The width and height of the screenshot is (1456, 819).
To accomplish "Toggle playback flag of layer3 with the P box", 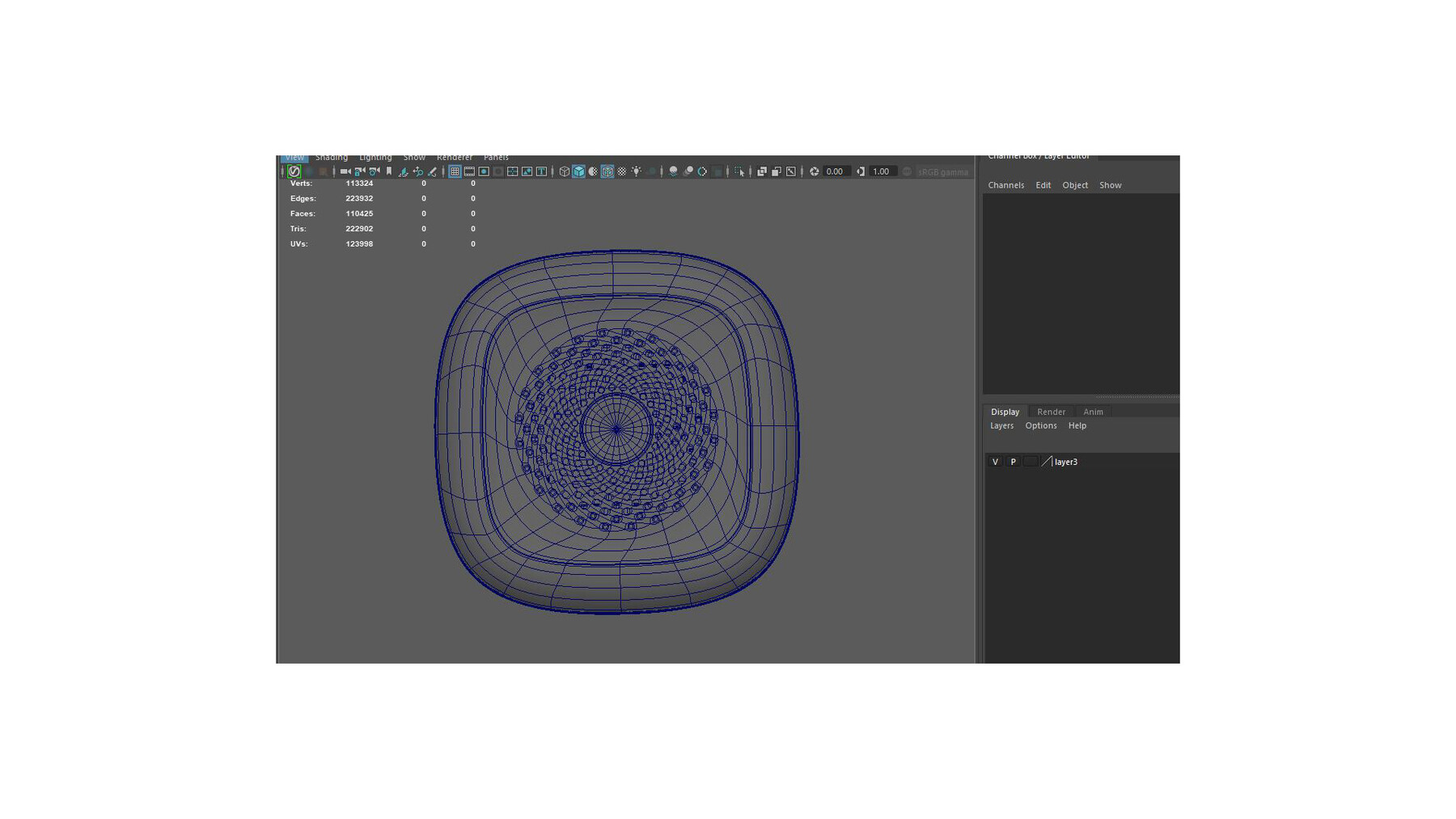I will [x=1014, y=461].
